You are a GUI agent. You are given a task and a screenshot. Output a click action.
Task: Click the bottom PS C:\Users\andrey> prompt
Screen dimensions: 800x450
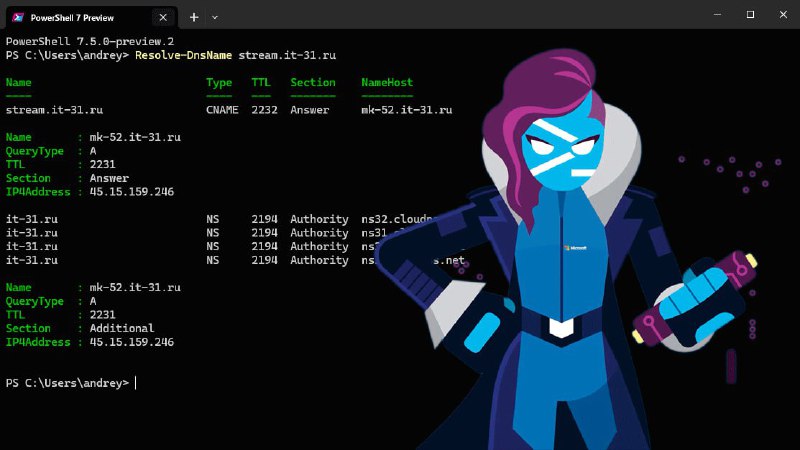[67, 383]
